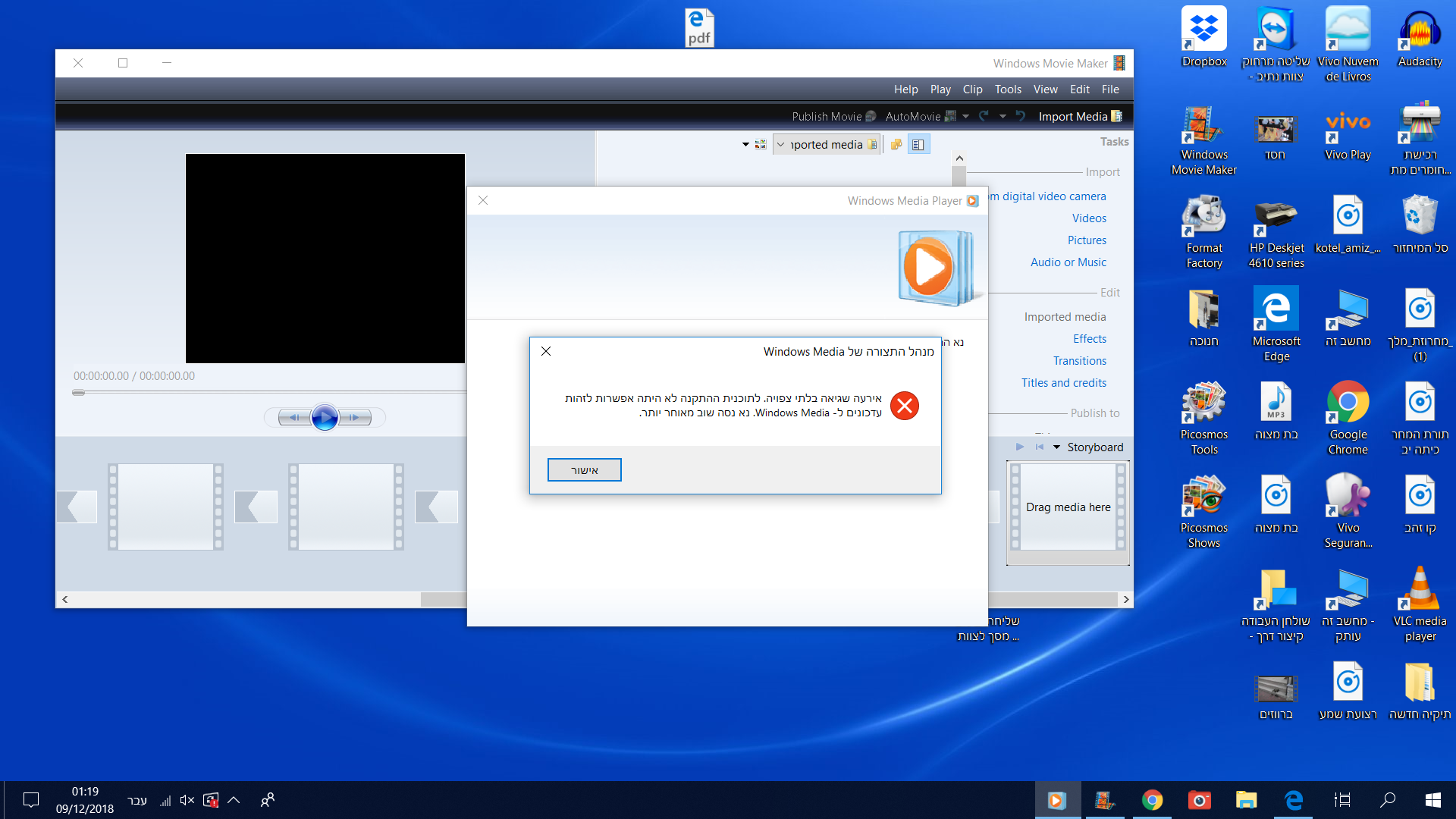
Task: Click the storyboard play button
Action: pos(1020,447)
